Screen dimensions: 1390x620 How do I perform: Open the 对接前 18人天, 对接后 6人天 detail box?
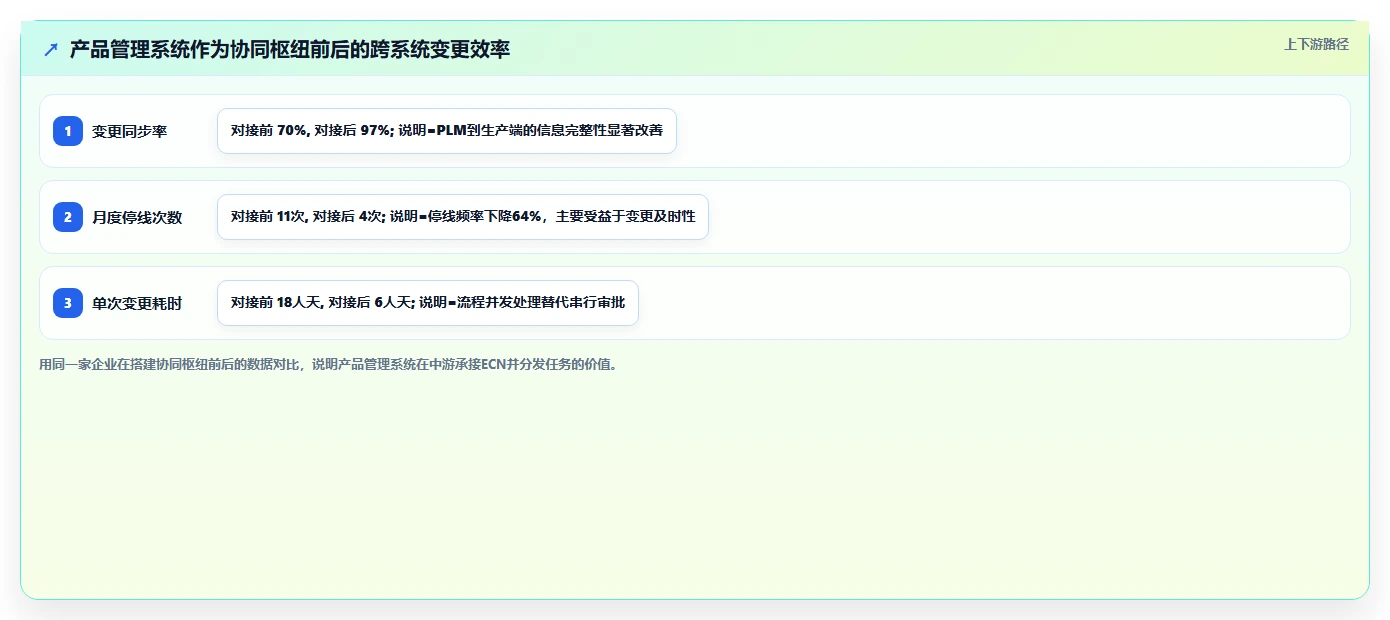428,303
